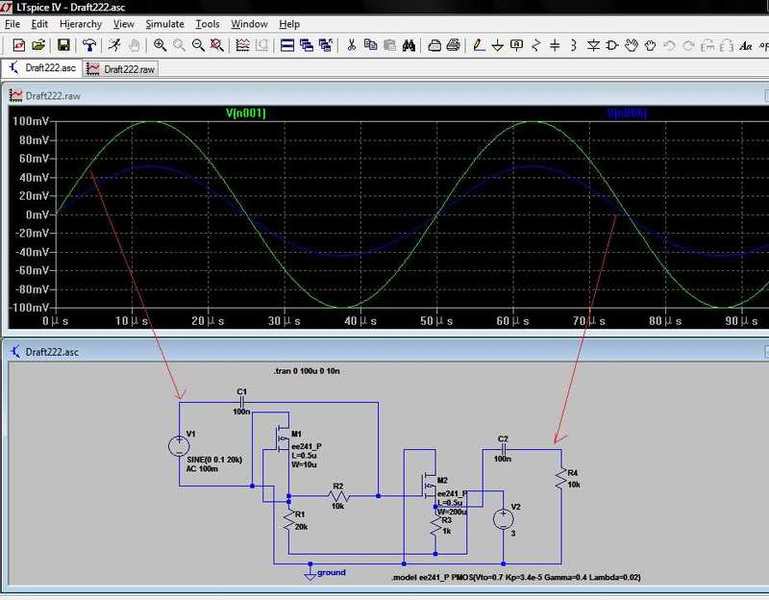This screenshot has height=600, width=769.
Task: Open Control Panel hammer icon
Action: click(x=89, y=46)
